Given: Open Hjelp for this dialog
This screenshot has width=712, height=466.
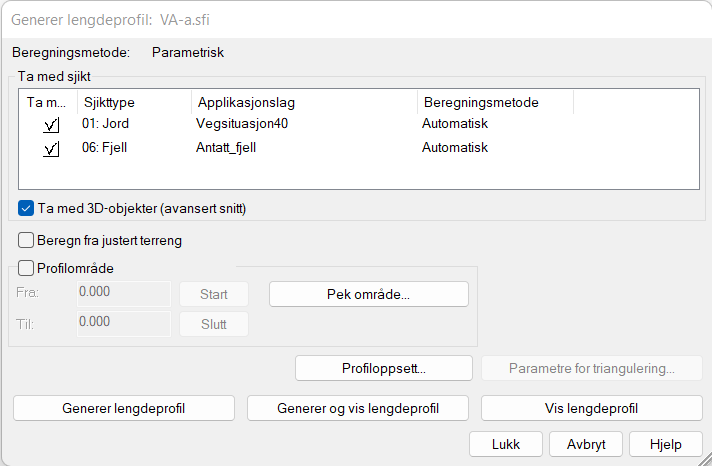Looking at the screenshot, I should point(665,443).
